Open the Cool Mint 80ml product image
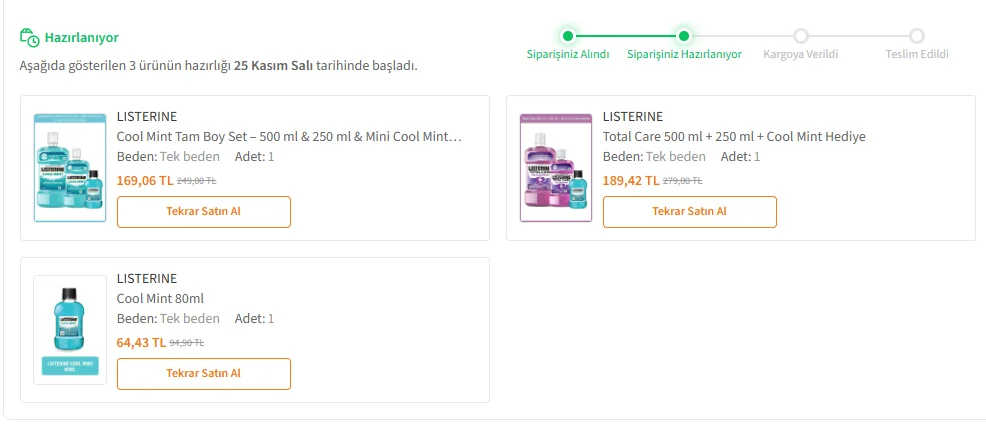The height and width of the screenshot is (426, 986). 69,329
